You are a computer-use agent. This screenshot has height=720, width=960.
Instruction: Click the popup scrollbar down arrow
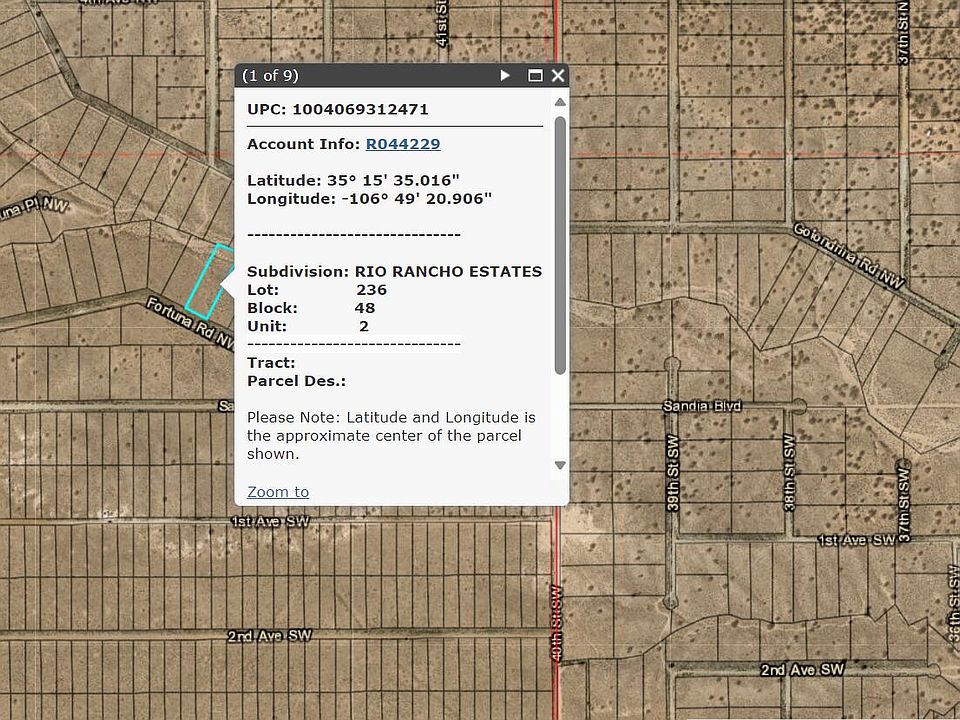tap(560, 465)
